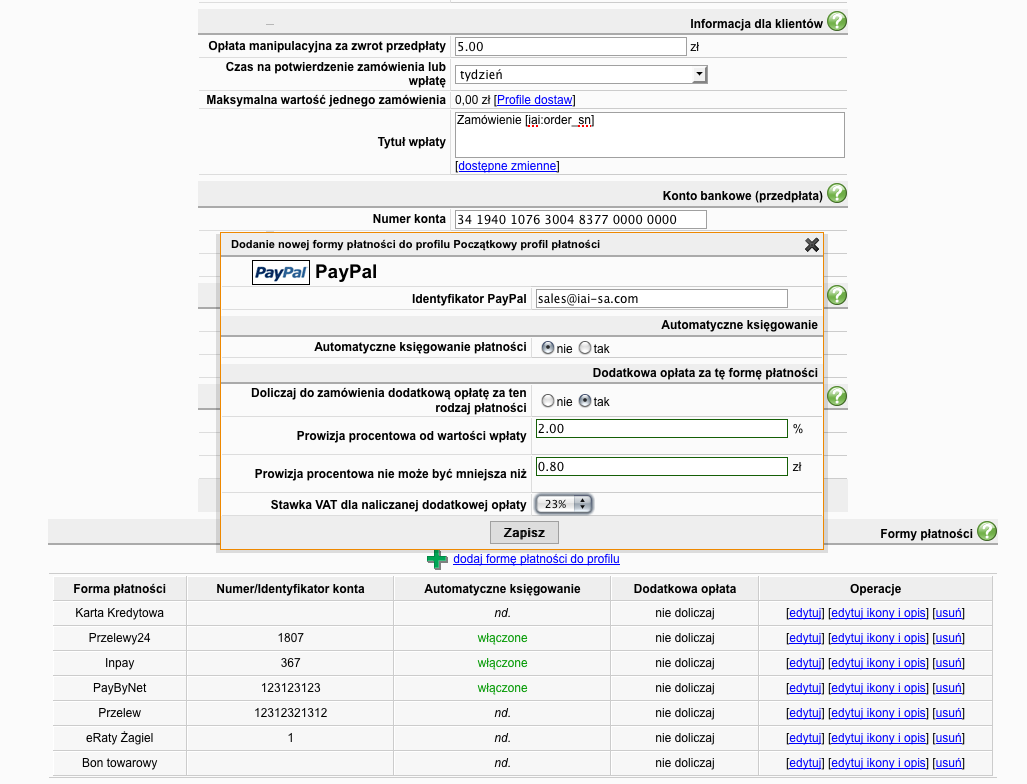Click the Opłata manipulacyjna 5.00 field
Screen dimensions: 1027x784
[570, 47]
